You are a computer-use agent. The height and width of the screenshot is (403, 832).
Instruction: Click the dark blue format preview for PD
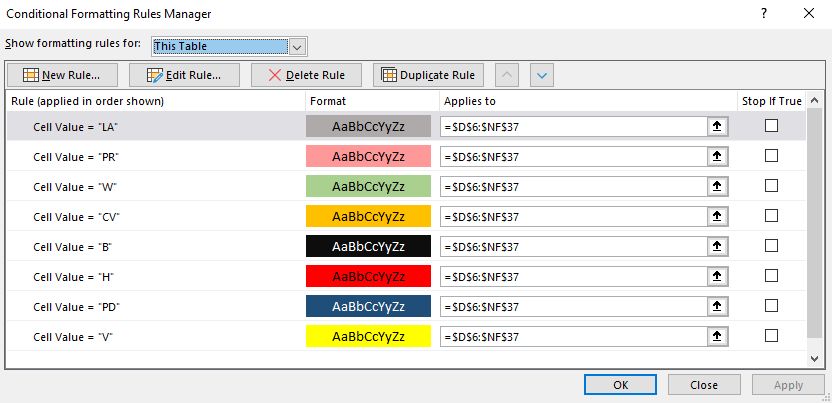pos(368,306)
